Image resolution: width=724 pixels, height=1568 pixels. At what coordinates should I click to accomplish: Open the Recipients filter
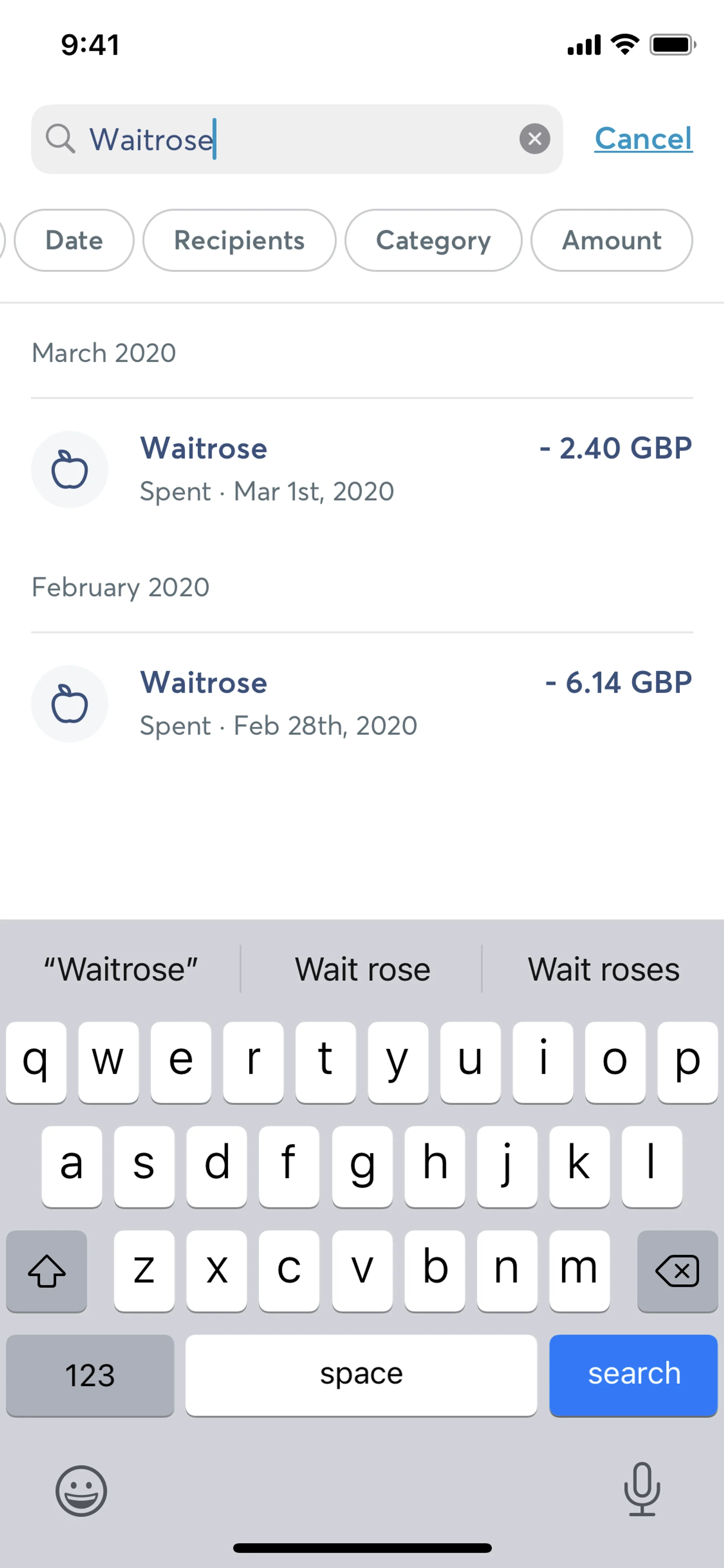[x=239, y=240]
